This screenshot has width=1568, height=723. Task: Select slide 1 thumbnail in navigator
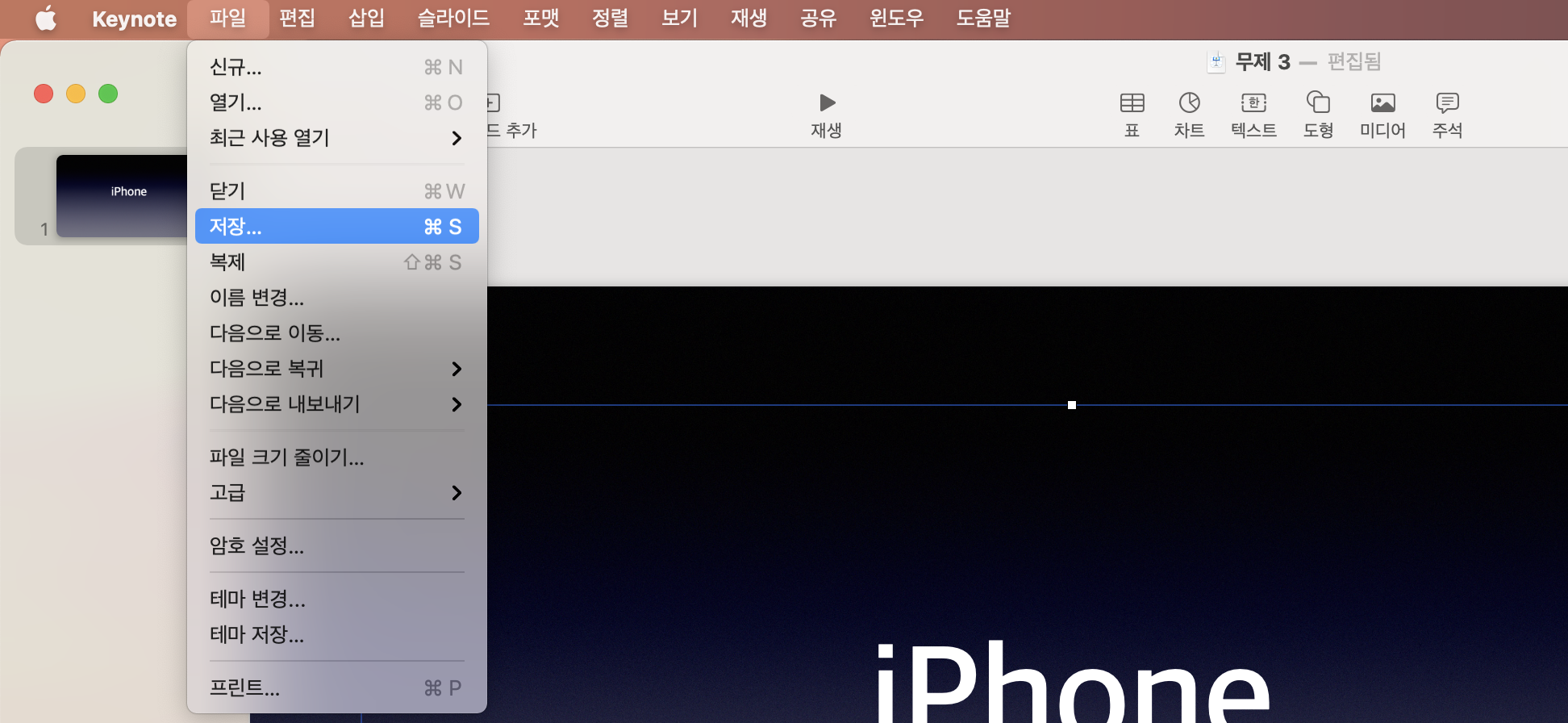tap(122, 196)
